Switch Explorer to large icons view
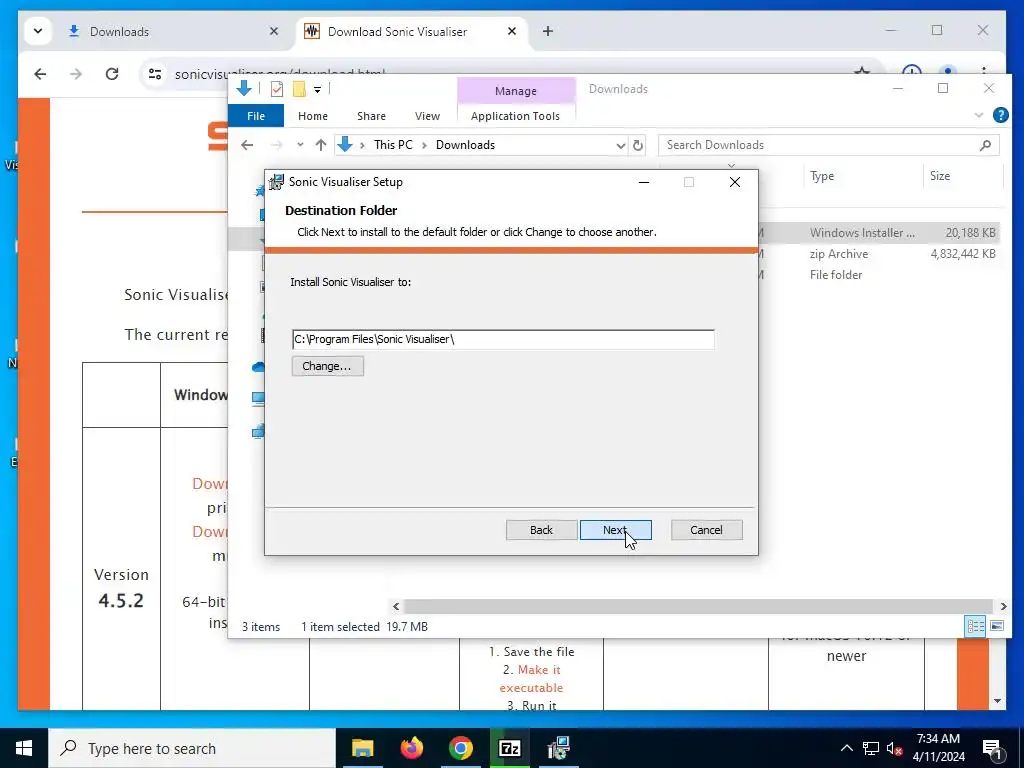Screen dimensions: 1024x768 coord(997,626)
